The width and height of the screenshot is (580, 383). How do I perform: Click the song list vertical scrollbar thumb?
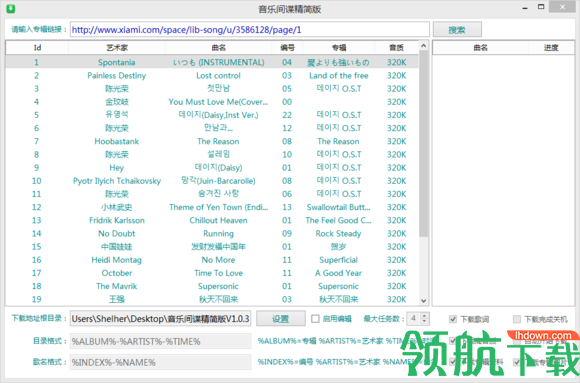point(424,144)
